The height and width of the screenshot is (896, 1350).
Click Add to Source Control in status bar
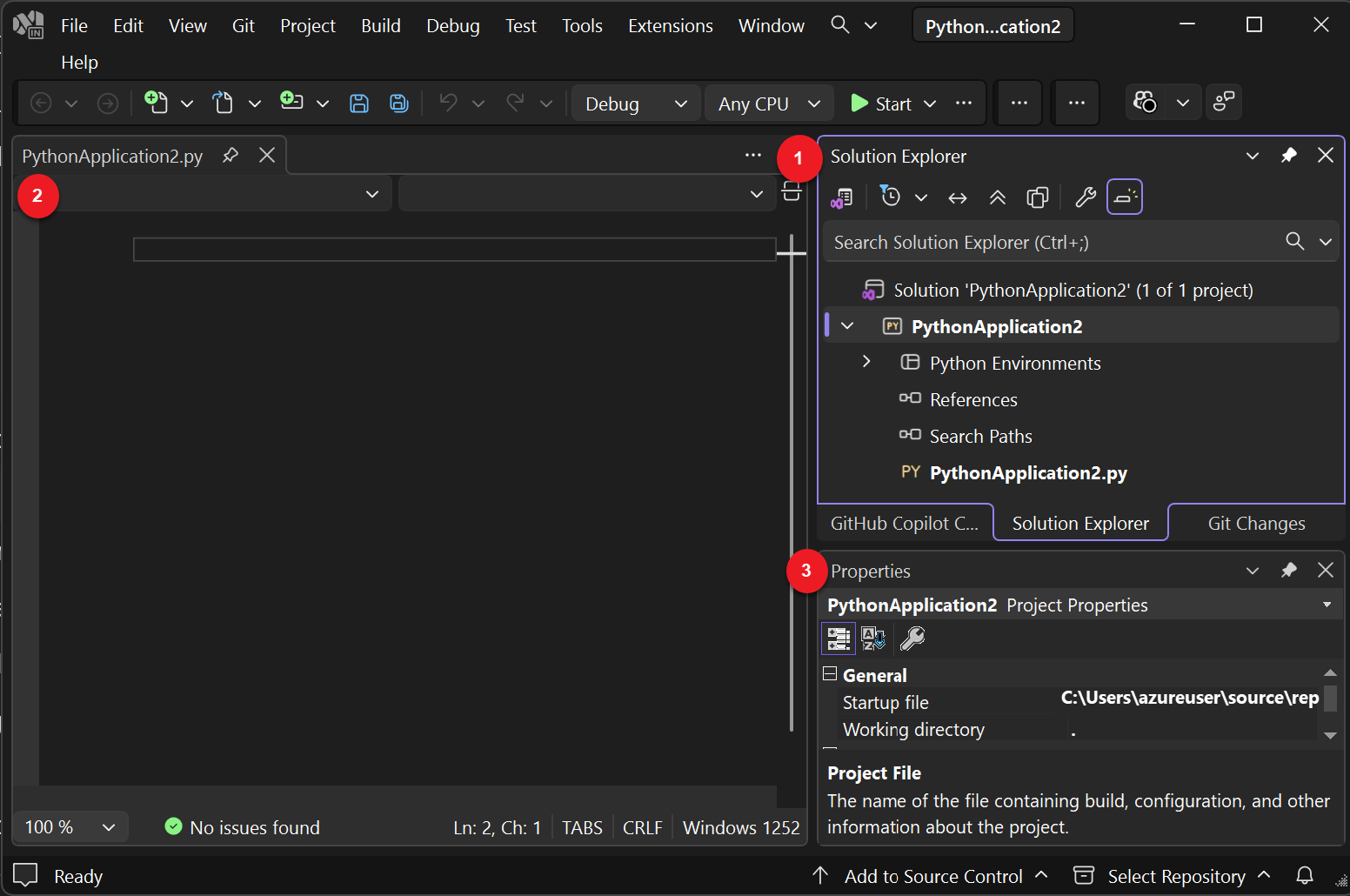(x=934, y=875)
